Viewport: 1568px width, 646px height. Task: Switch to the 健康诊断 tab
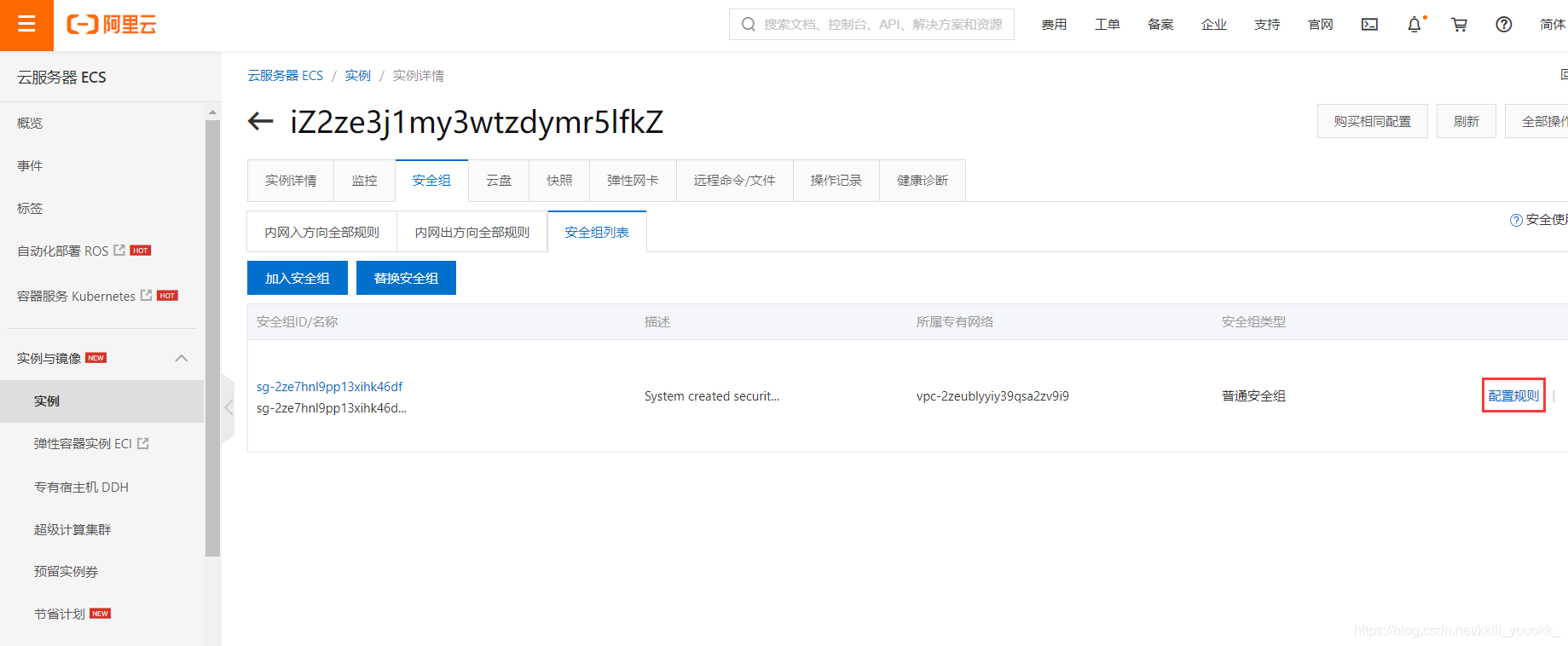point(923,181)
